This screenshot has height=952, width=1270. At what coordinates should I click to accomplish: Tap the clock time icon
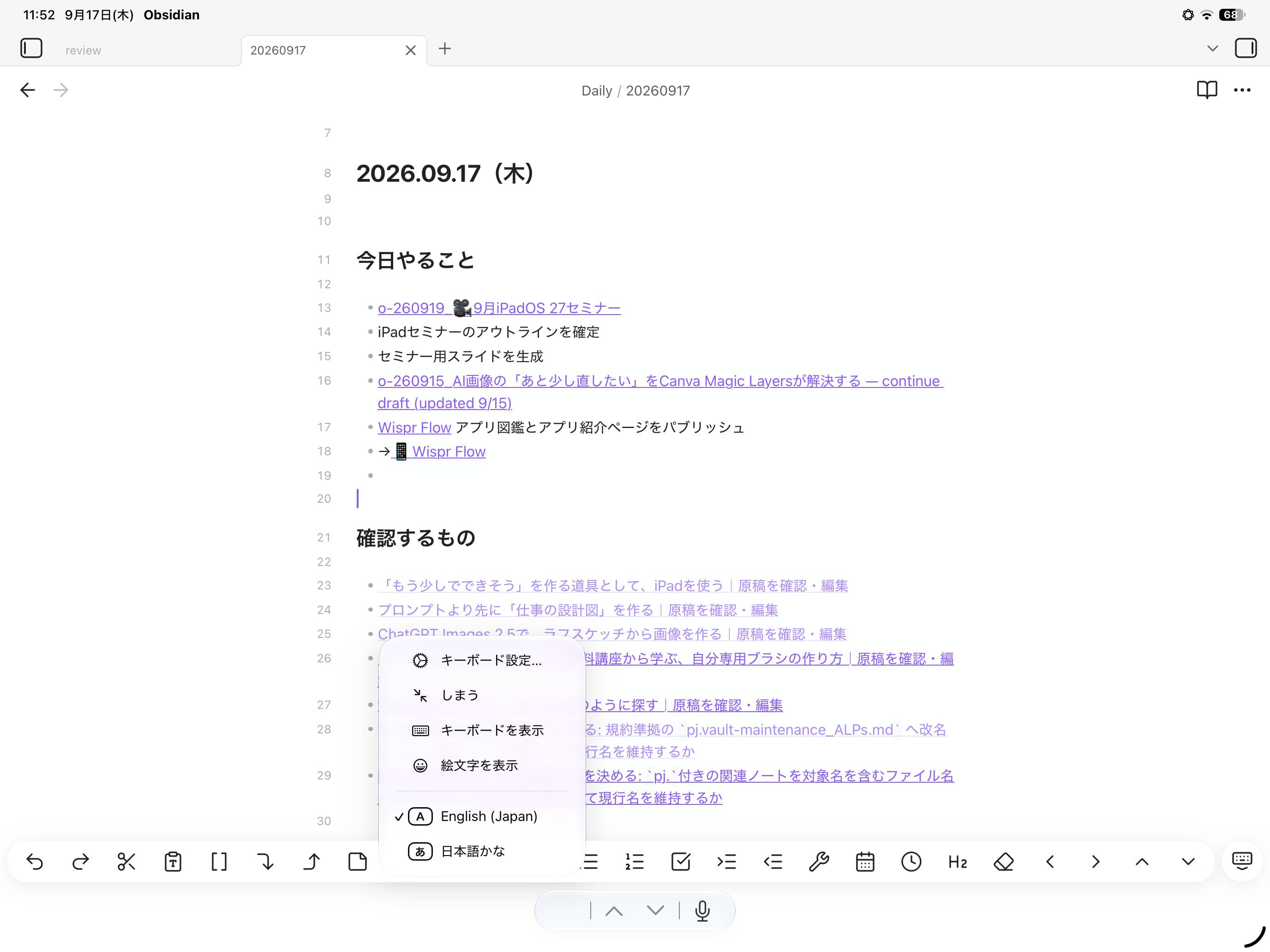tap(911, 861)
